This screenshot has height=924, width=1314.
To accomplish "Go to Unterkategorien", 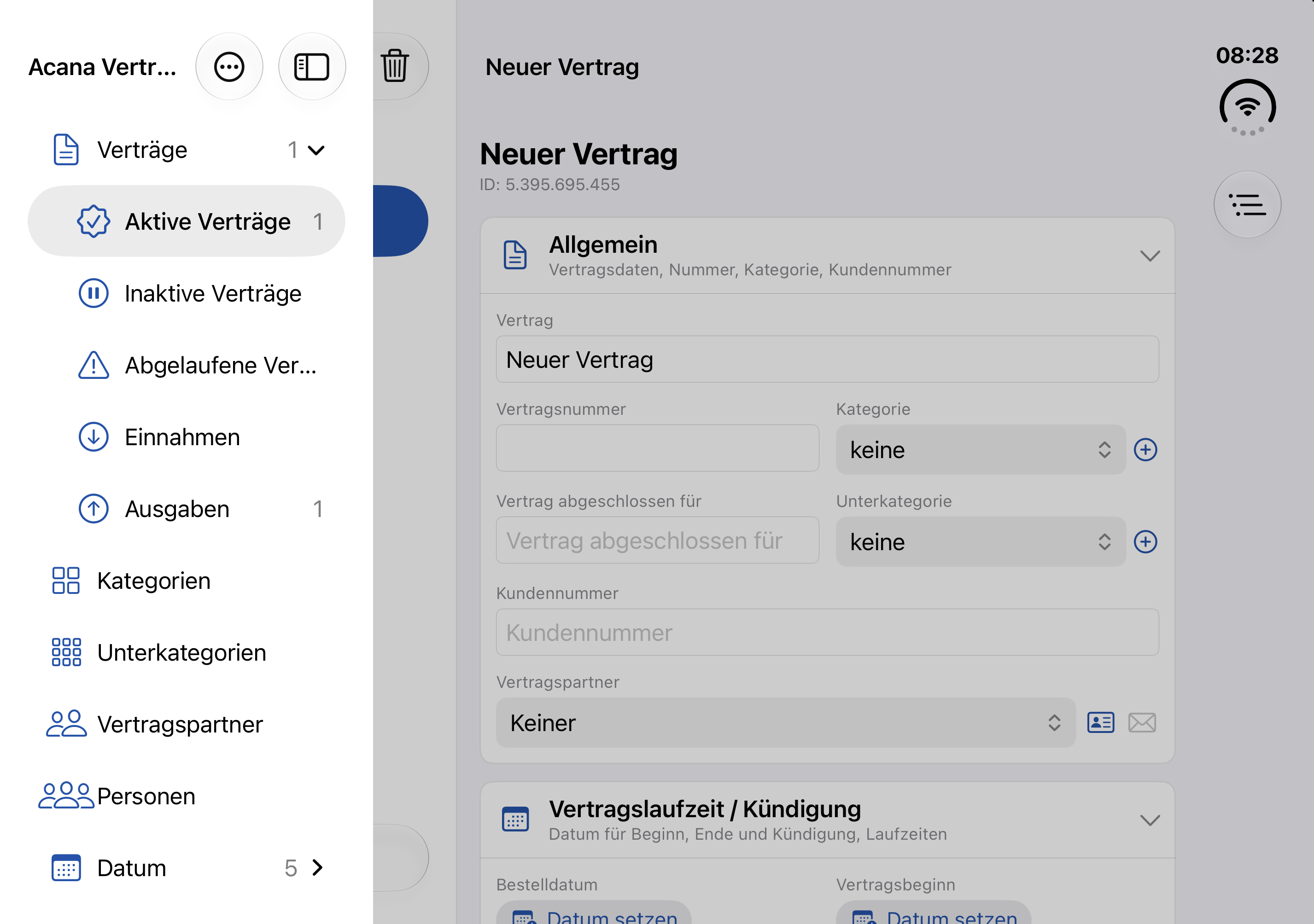I will pos(187,652).
